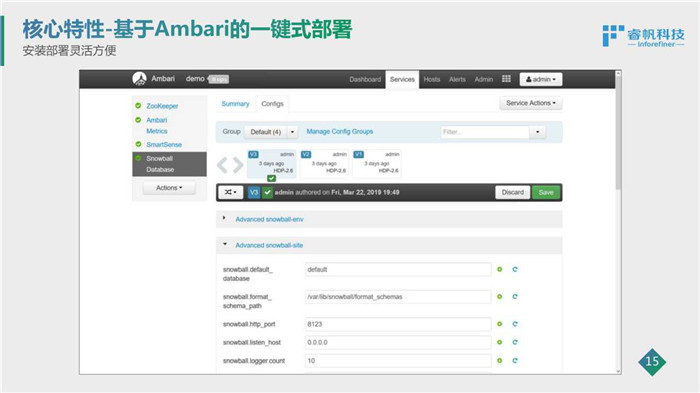This screenshot has width=700, height=393.
Task: Go to next config version arrow
Action: coord(238,165)
